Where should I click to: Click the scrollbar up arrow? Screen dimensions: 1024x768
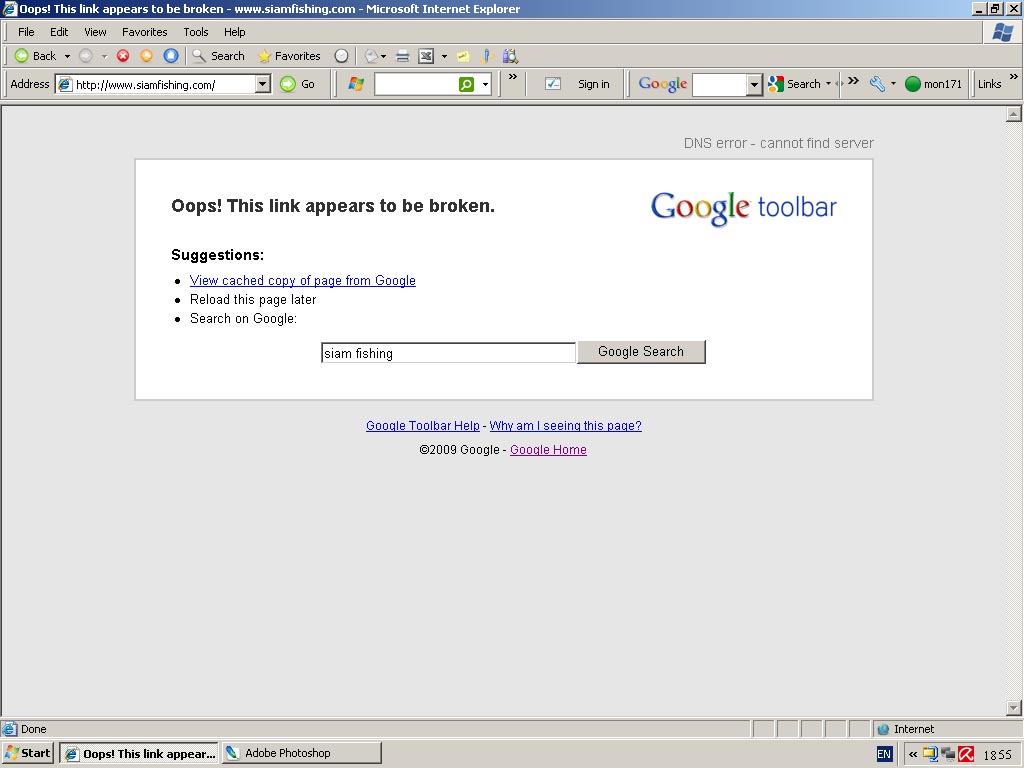tap(1014, 114)
